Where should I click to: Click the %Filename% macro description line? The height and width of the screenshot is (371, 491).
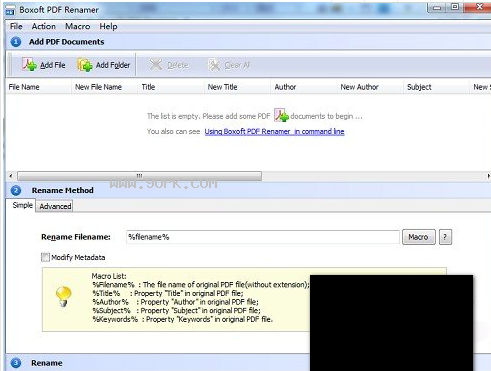201,285
